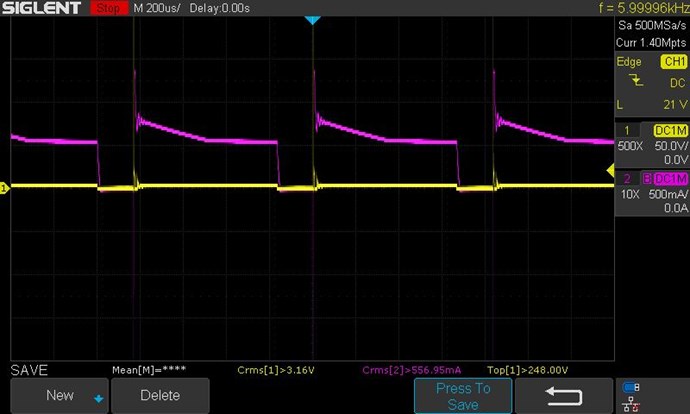This screenshot has height=414, width=690.
Task: Click the Delay:0.00s readout
Action: pos(220,8)
